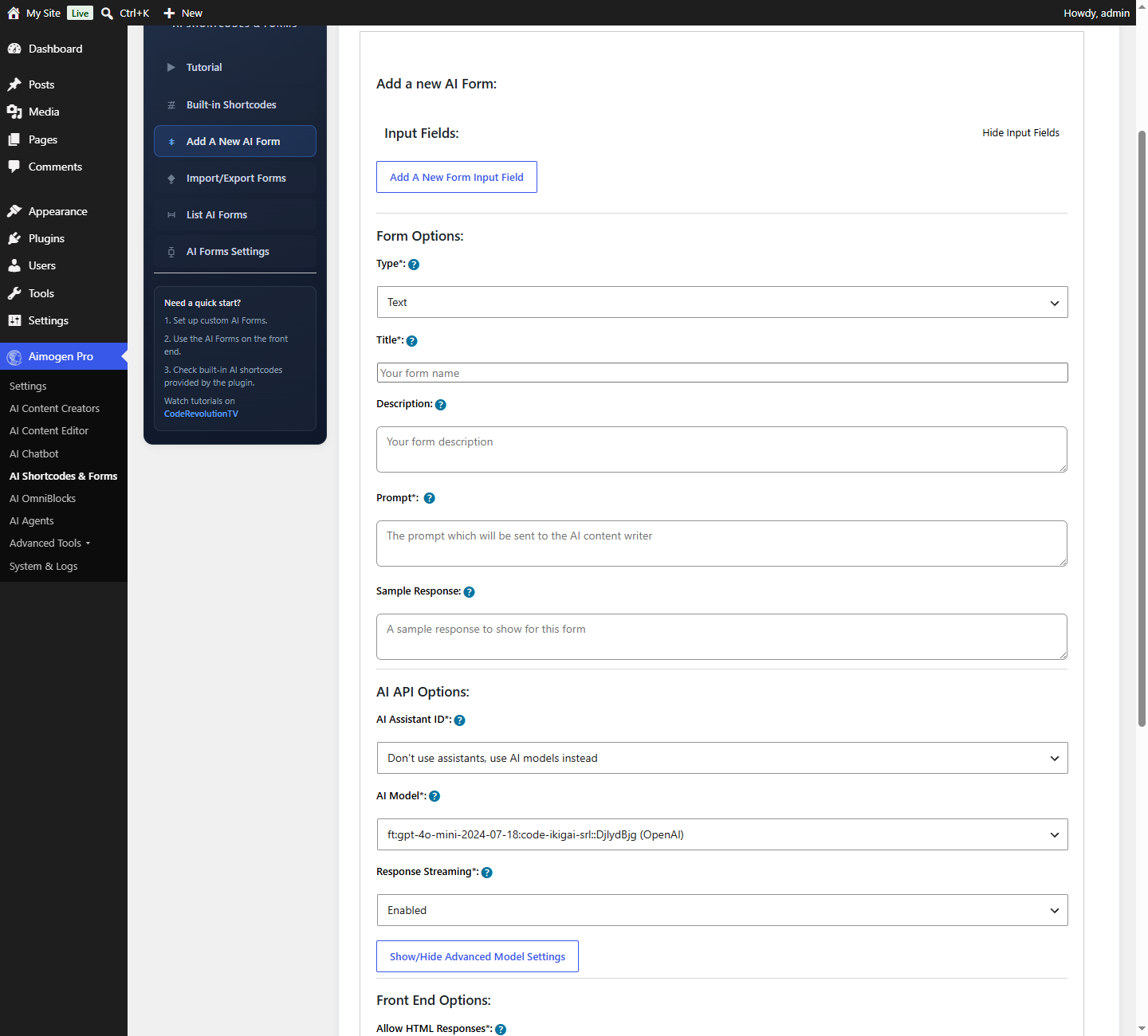
Task: Open help tooltip next to Sample Response
Action: click(x=469, y=592)
